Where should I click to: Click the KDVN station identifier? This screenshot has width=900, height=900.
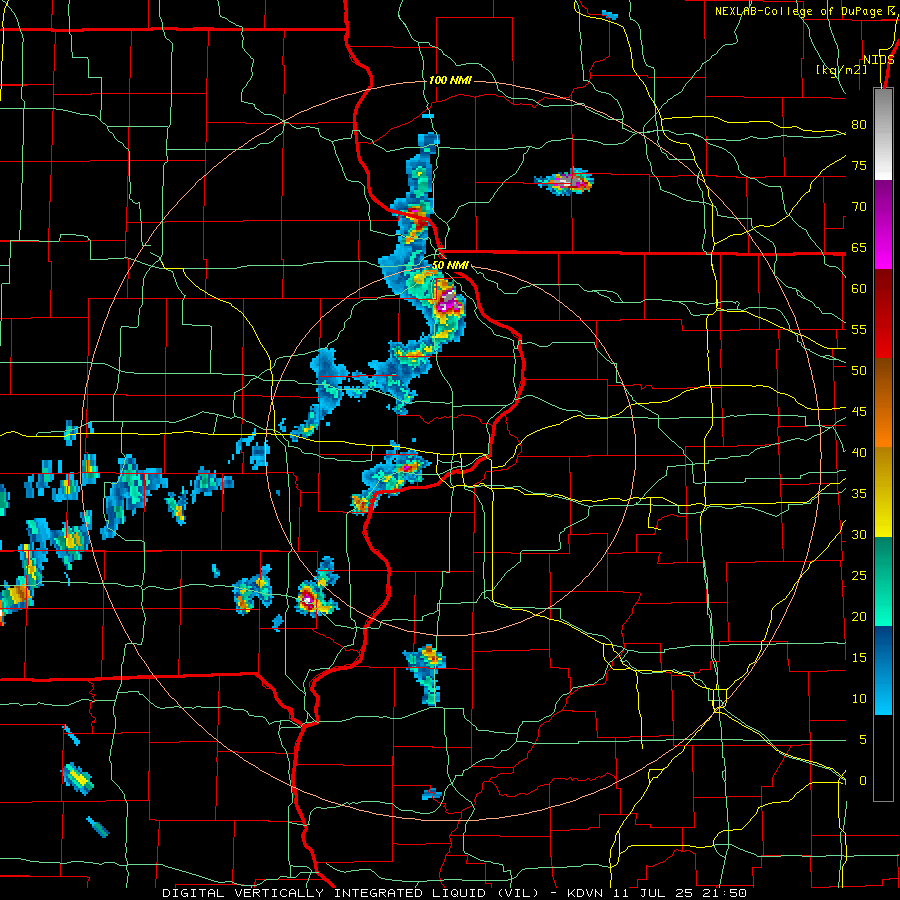585,893
